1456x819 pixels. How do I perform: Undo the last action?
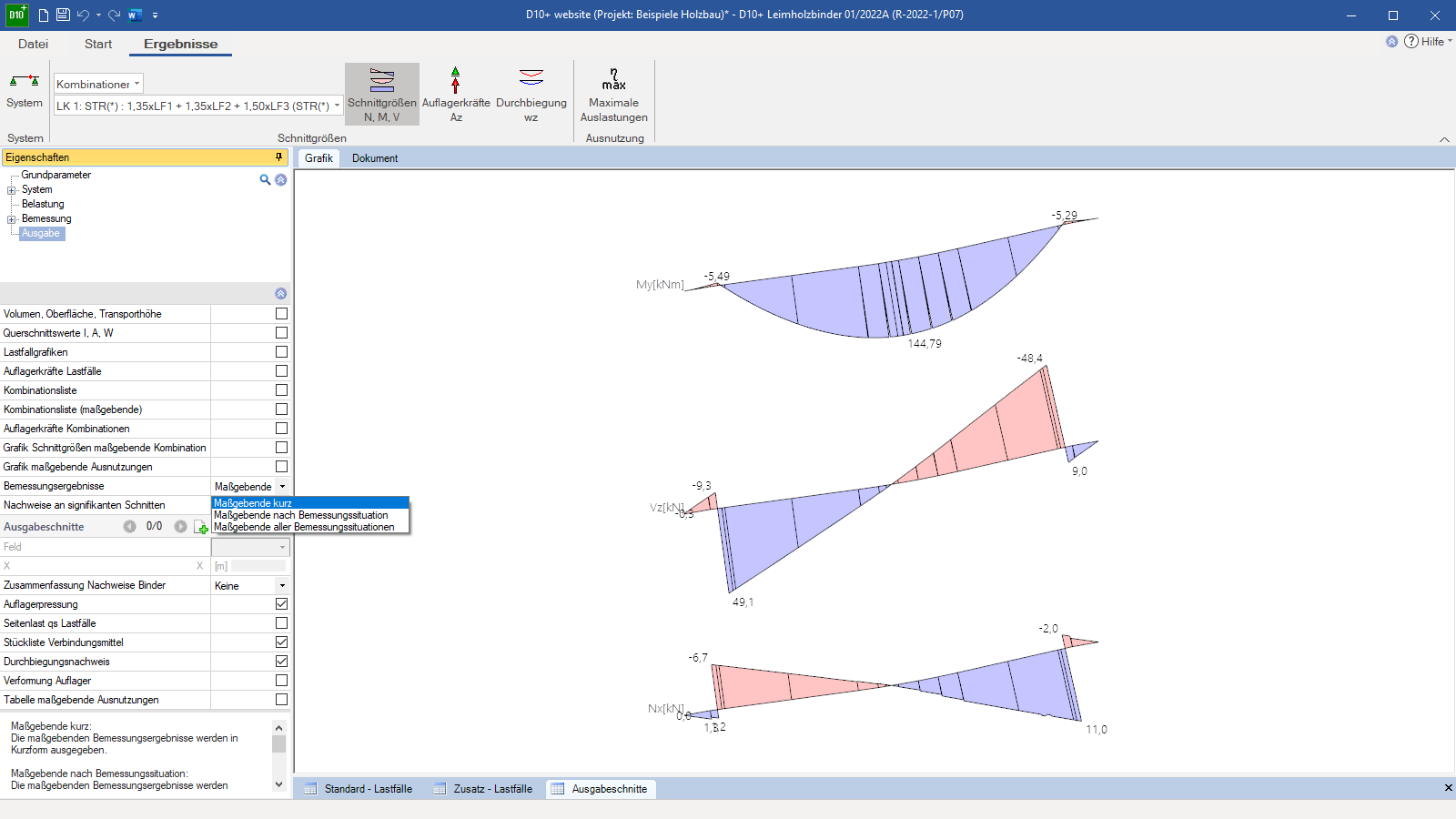tap(83, 15)
